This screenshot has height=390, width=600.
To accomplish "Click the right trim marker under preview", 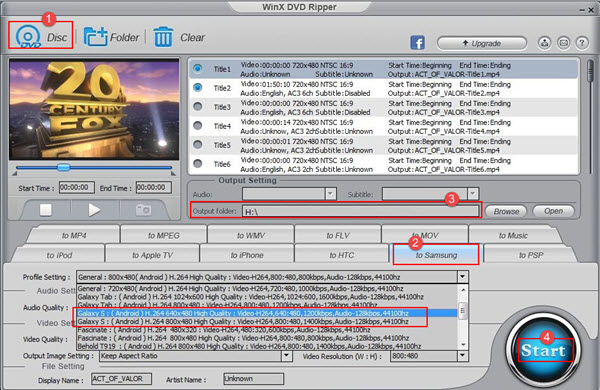I will (x=173, y=174).
